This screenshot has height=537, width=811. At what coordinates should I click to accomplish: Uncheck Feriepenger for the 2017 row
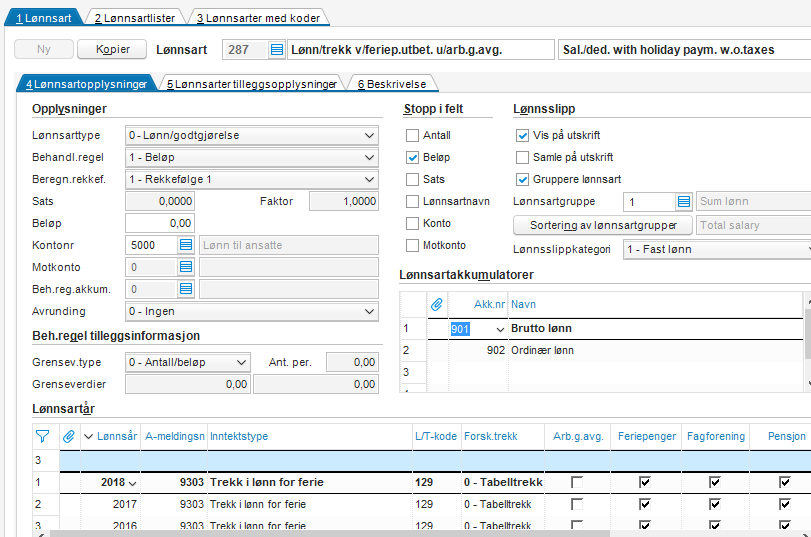(644, 504)
